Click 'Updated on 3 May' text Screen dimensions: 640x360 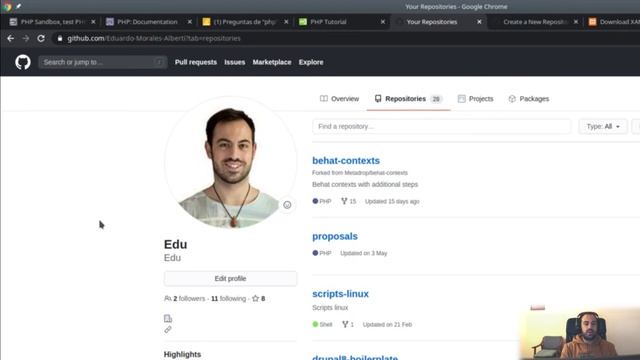(x=364, y=253)
